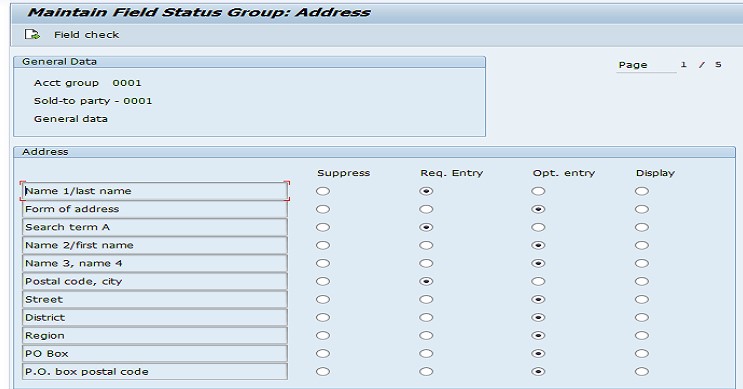
Task: Suppress the PO Box field
Action: coord(323,353)
